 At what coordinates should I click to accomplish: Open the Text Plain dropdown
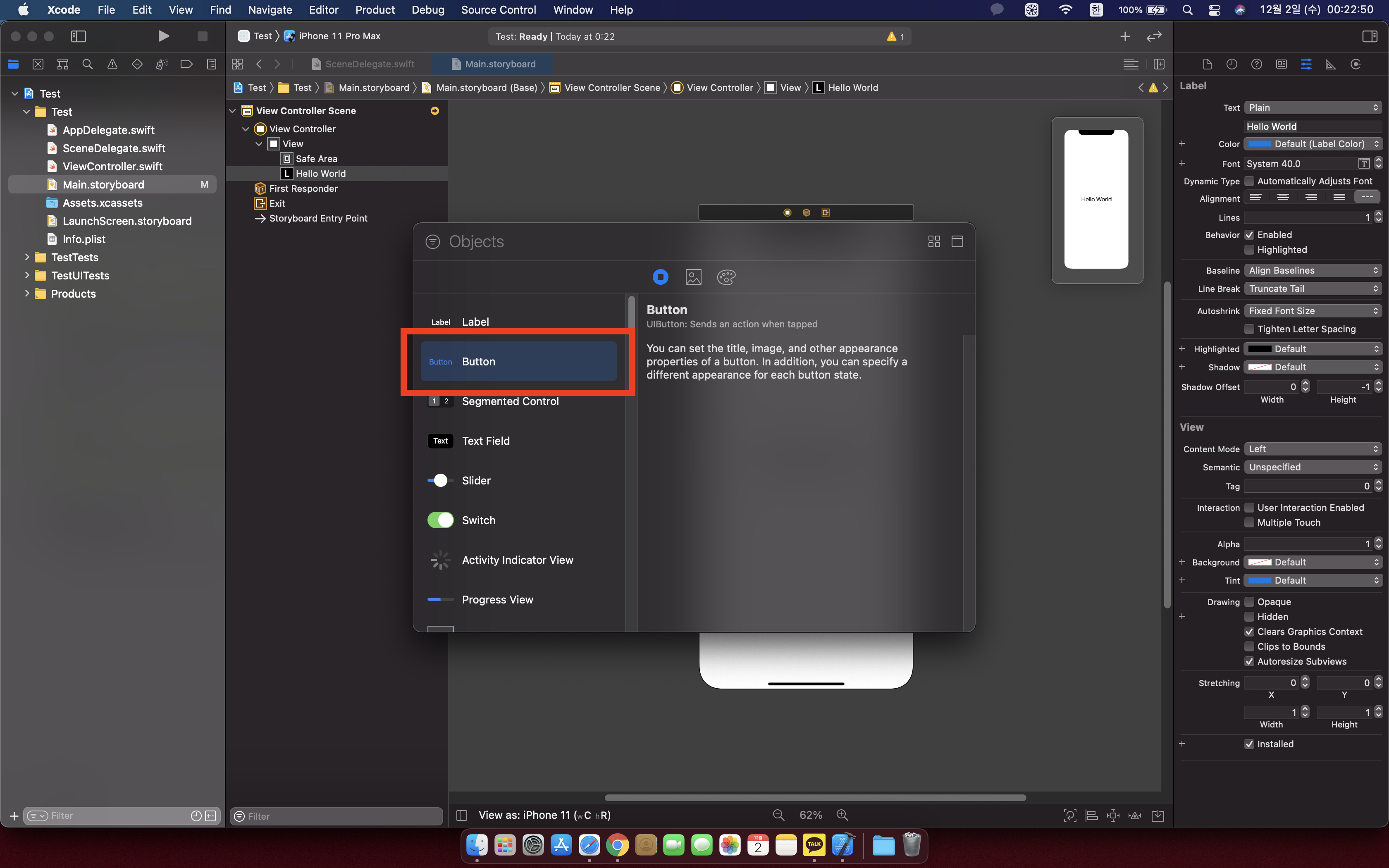[x=1313, y=107]
